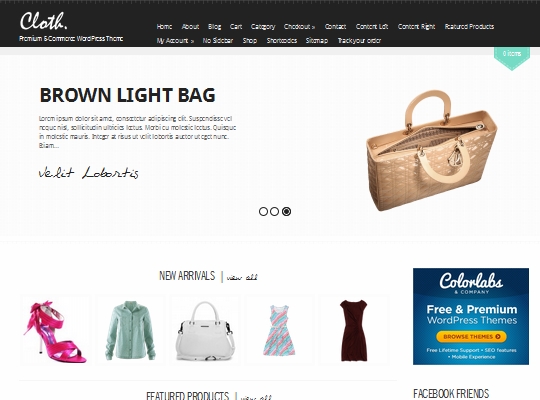
Task: Open view all next to New Arrivals
Action: tap(242, 277)
